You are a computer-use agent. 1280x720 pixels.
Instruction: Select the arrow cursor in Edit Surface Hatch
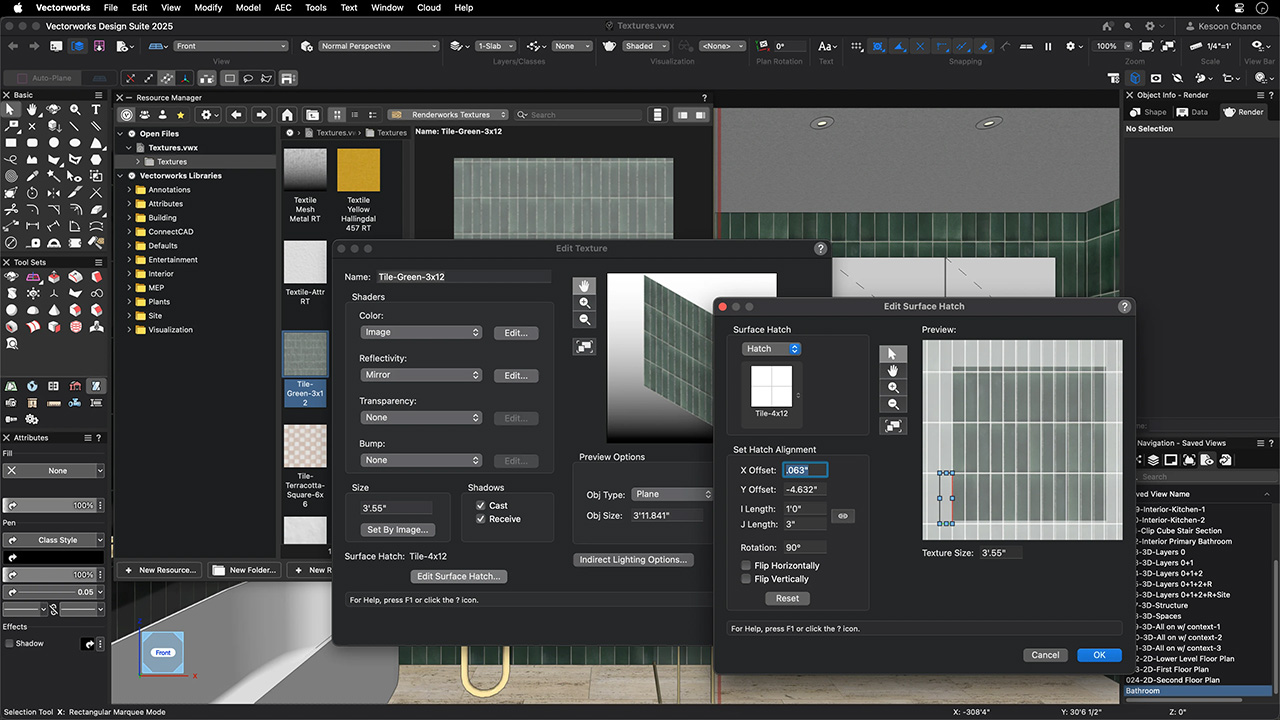pos(893,354)
